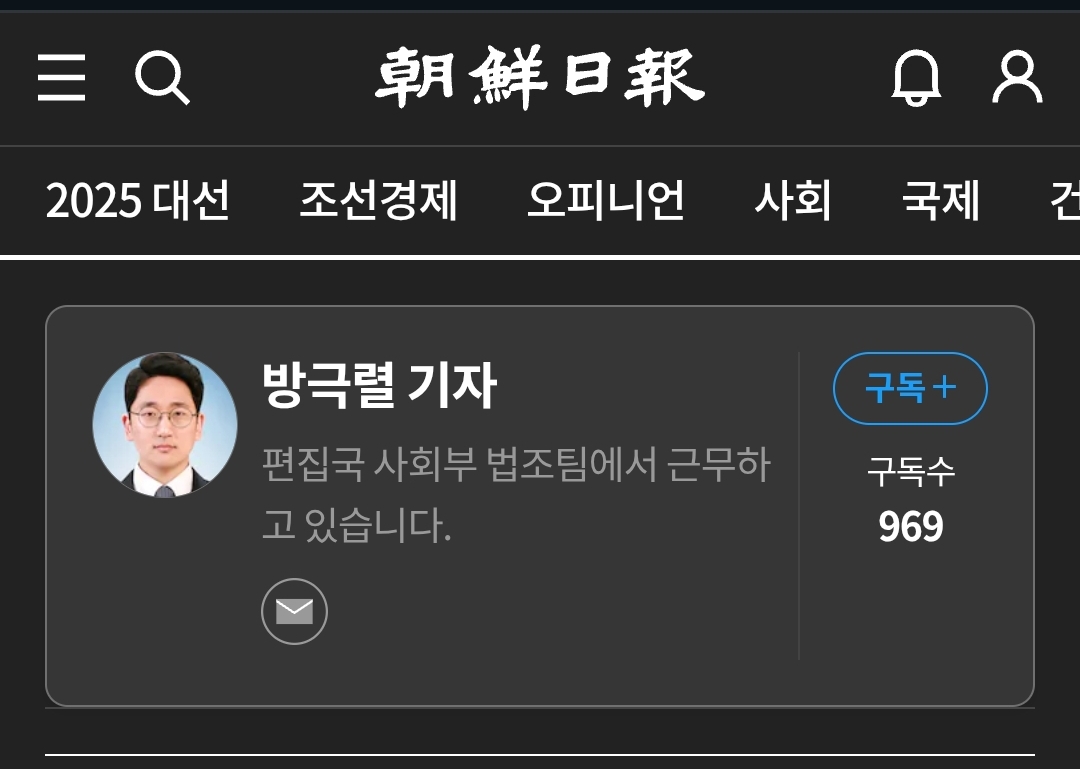Open the hamburger menu
Screen dimensions: 1080x769
[61, 77]
